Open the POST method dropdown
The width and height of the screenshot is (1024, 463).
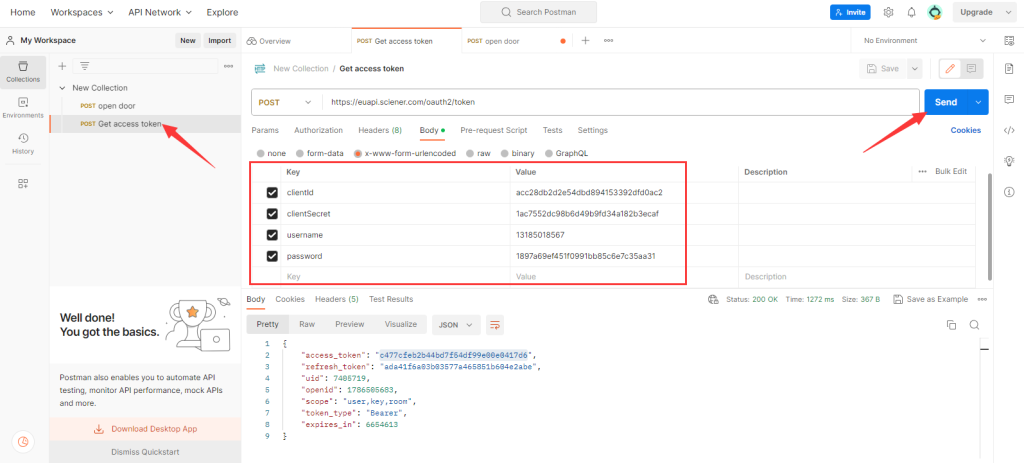(x=284, y=102)
